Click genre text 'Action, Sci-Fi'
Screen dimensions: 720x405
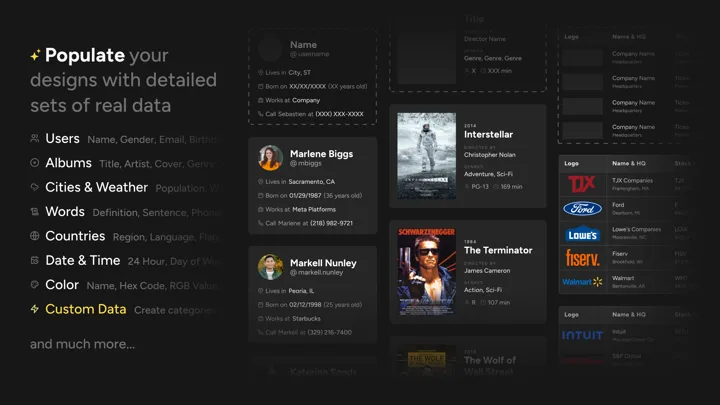[x=483, y=290]
